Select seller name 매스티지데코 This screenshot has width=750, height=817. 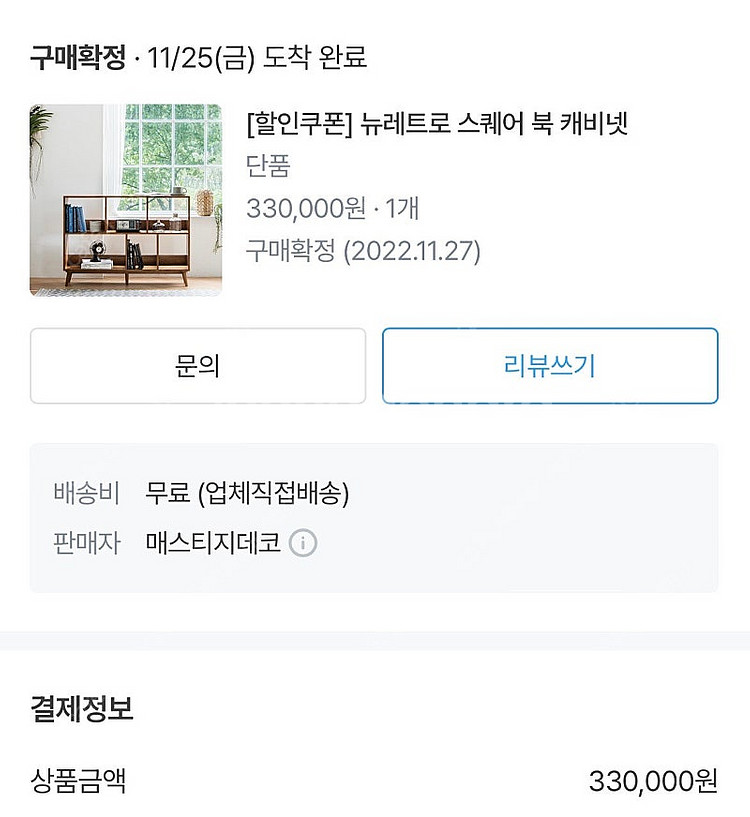tap(212, 543)
